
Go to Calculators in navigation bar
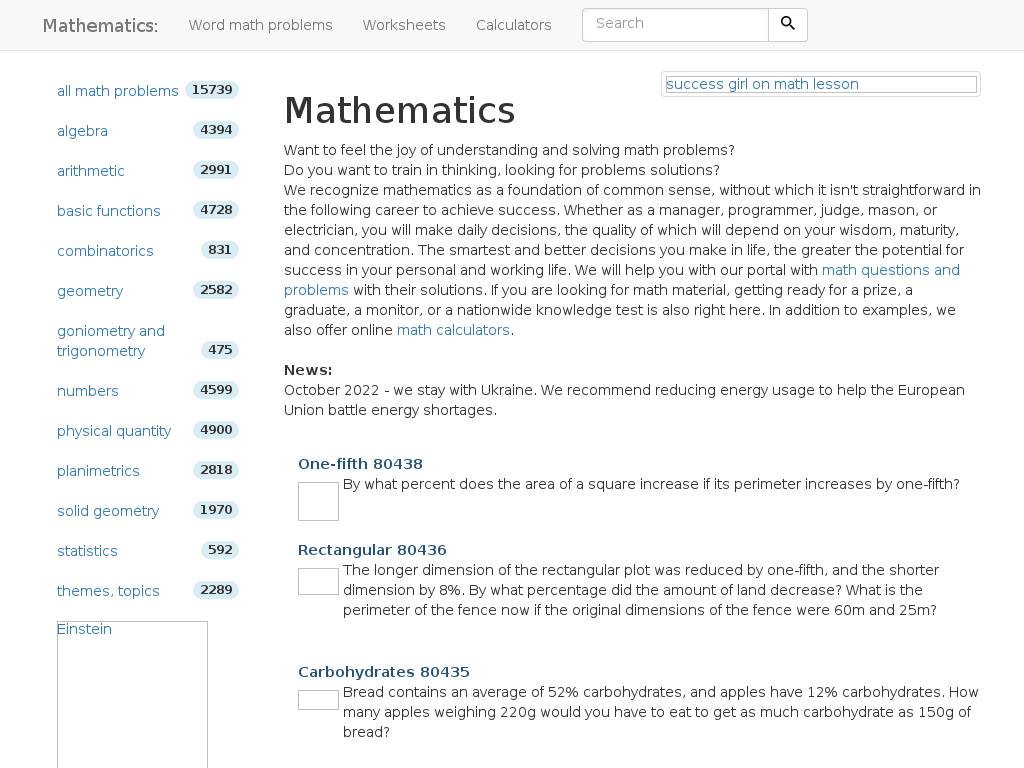point(513,25)
